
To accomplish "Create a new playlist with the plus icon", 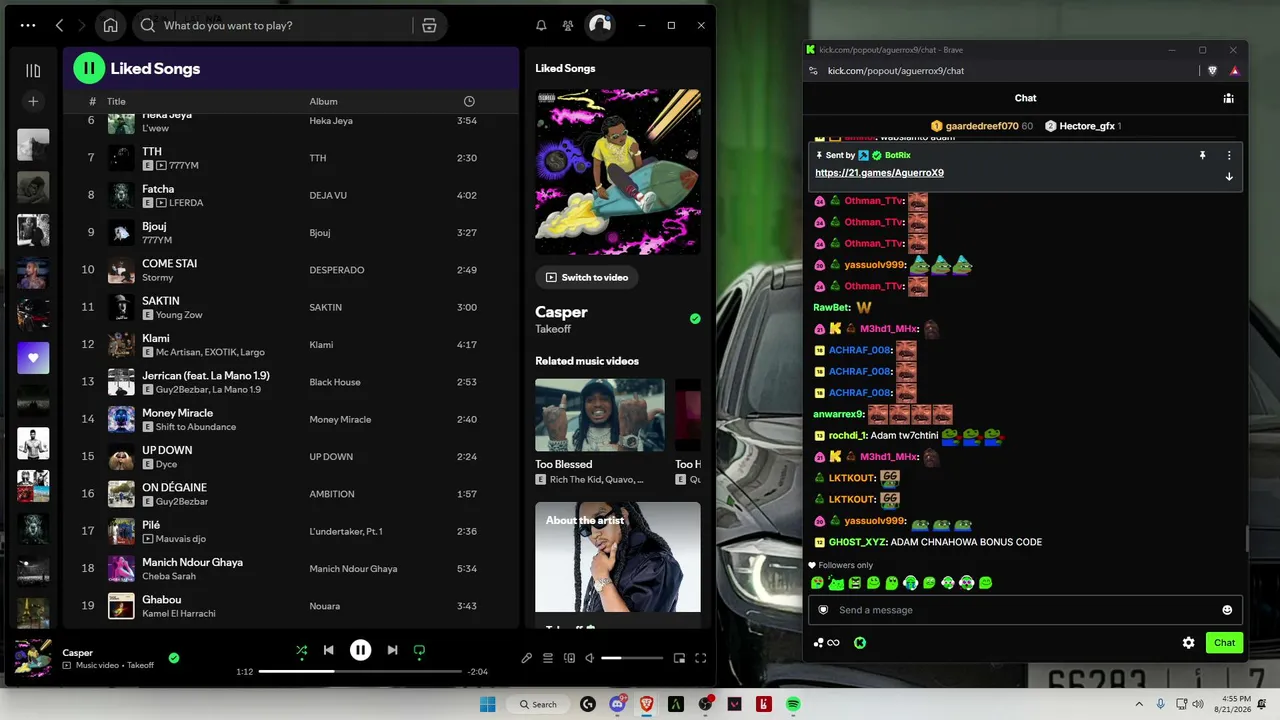I will tap(33, 101).
